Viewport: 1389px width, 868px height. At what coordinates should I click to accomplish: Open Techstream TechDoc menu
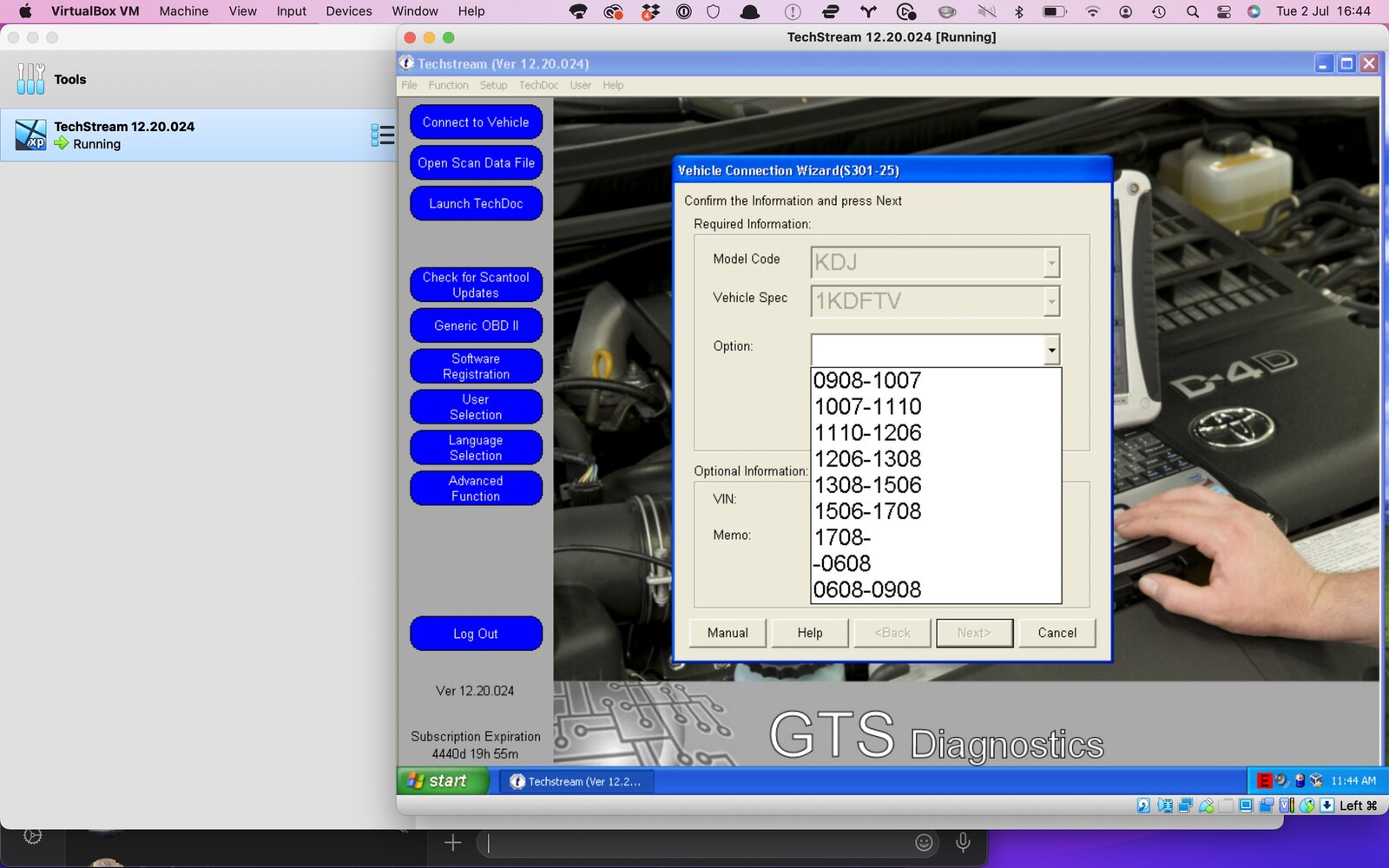tap(538, 85)
